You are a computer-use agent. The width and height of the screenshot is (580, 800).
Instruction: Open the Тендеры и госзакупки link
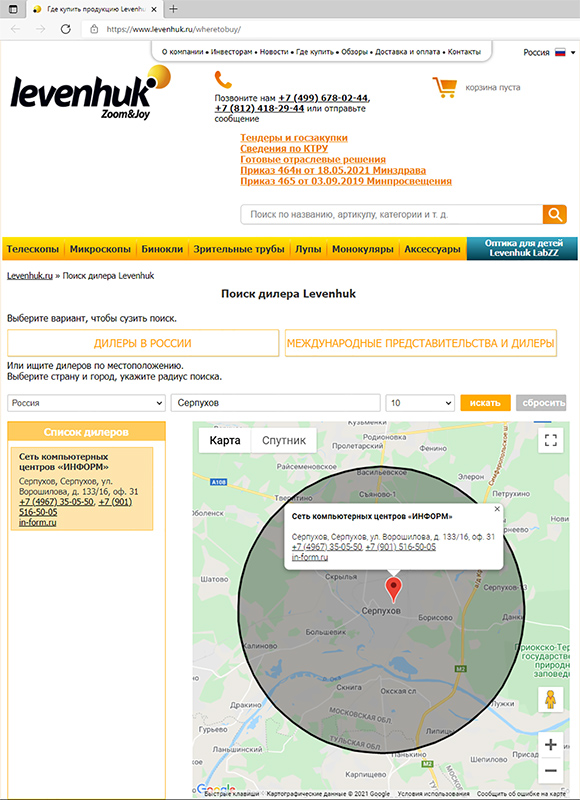point(294,138)
